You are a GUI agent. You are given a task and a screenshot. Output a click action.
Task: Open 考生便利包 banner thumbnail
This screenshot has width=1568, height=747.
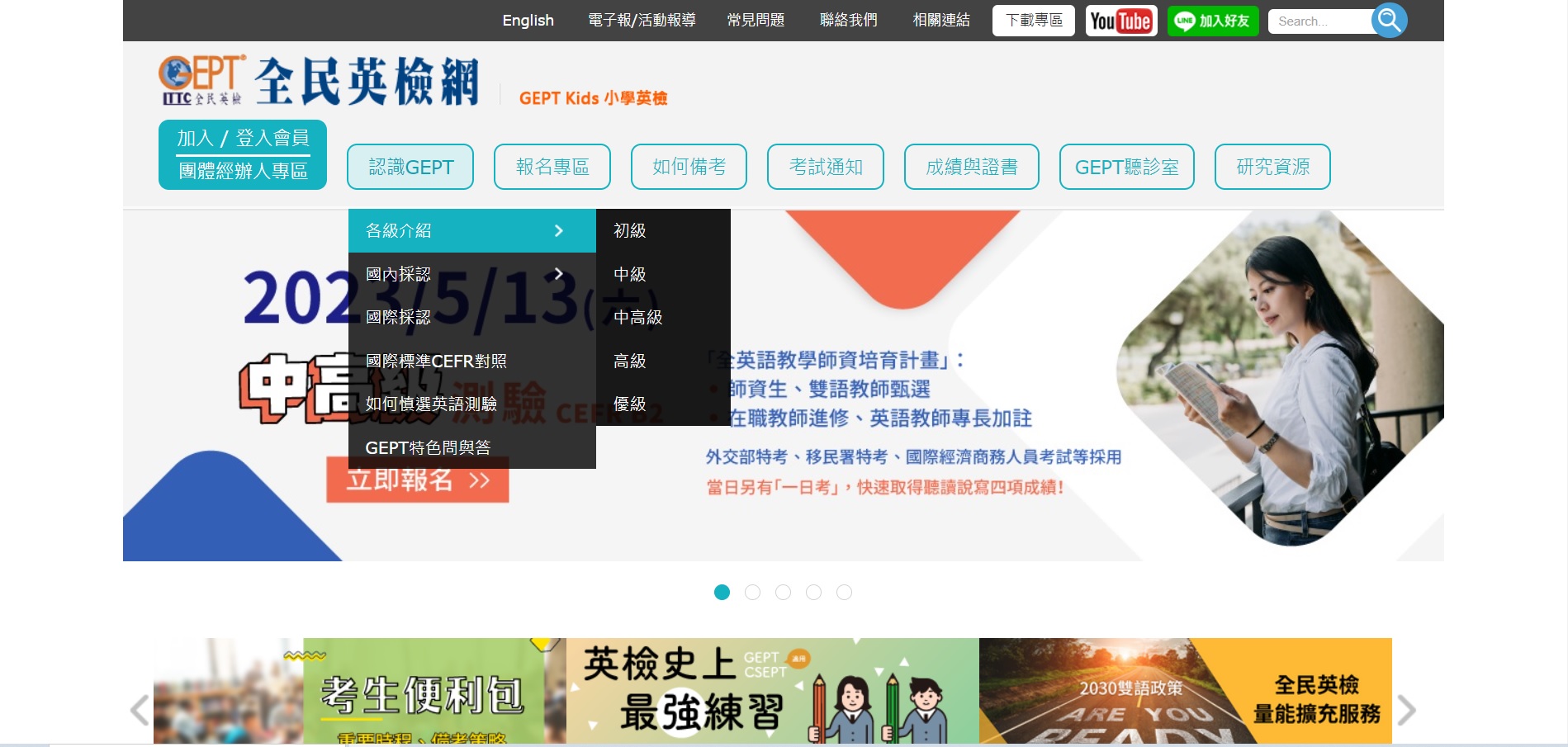[360, 691]
